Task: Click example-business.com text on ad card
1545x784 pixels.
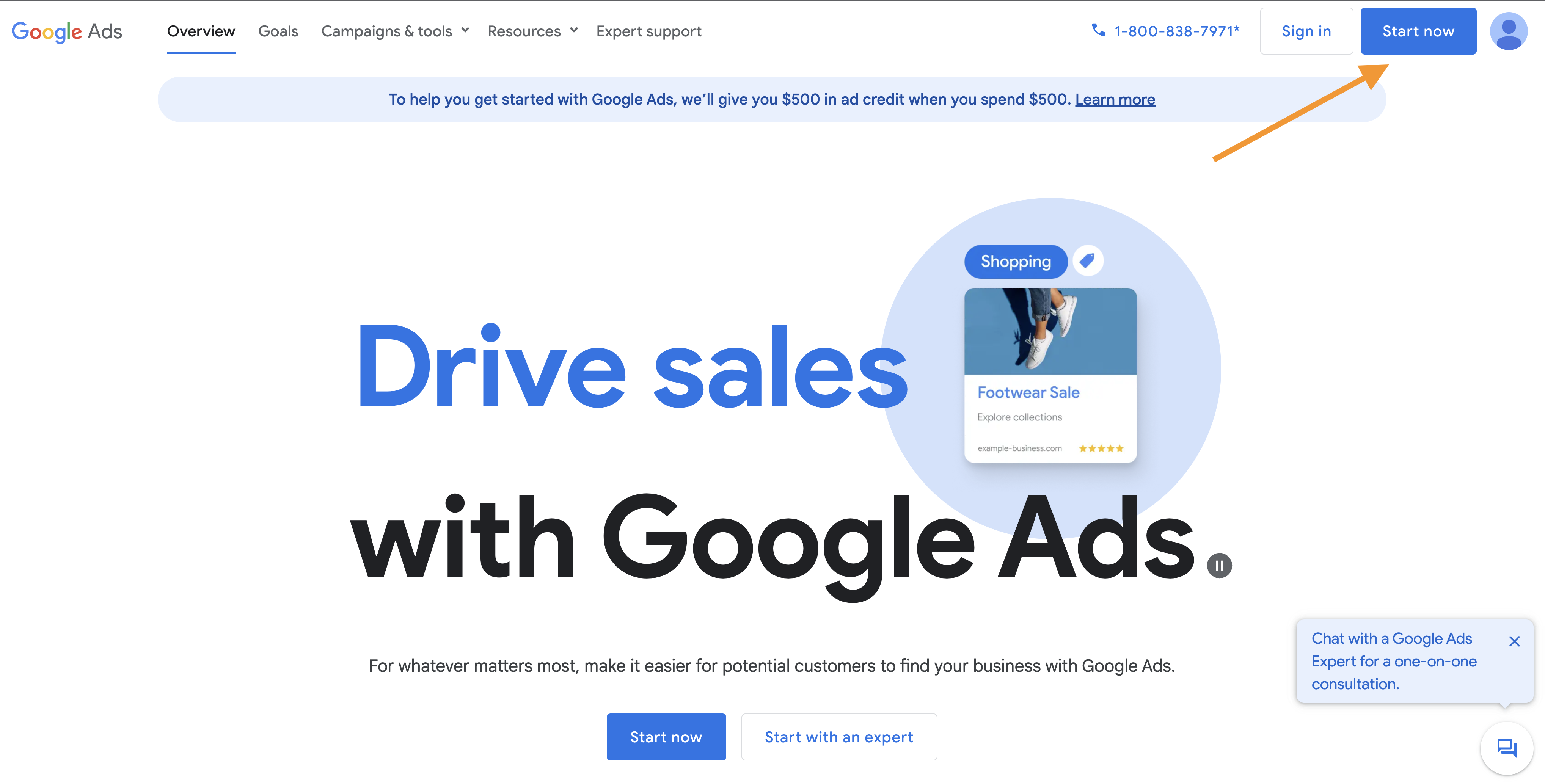Action: pos(1019,448)
